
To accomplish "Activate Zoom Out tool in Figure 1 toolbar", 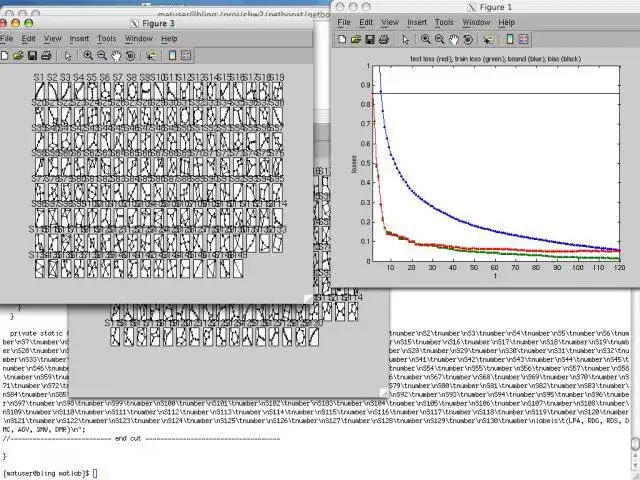I will 440,39.
